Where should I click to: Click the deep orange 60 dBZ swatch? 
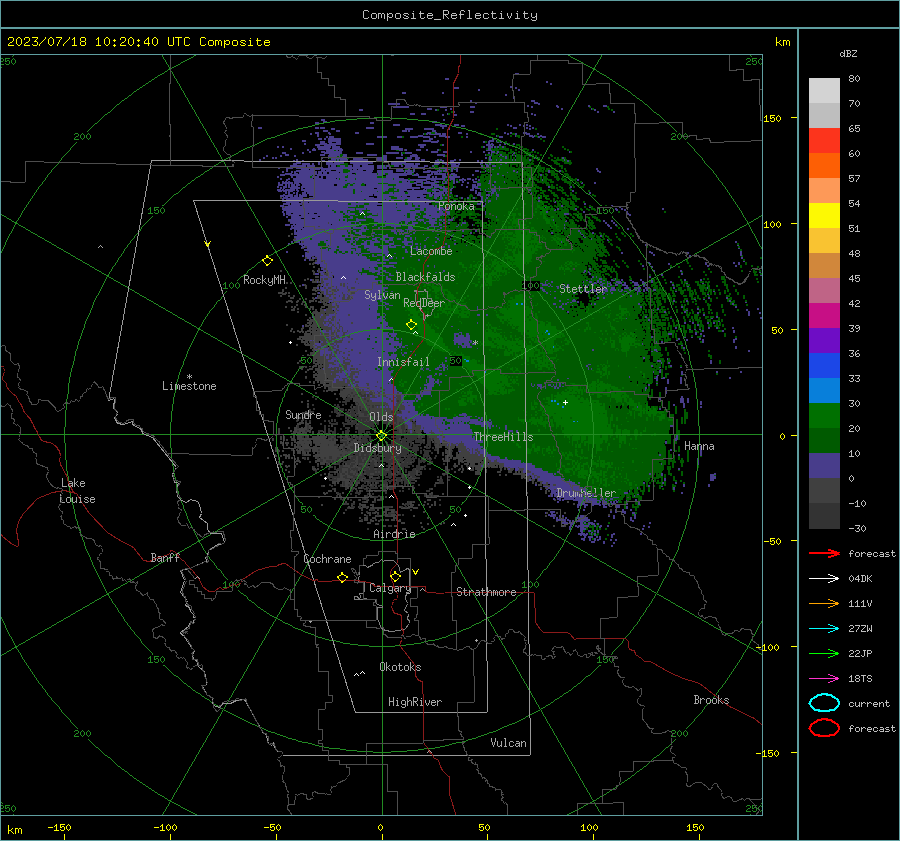coord(824,165)
